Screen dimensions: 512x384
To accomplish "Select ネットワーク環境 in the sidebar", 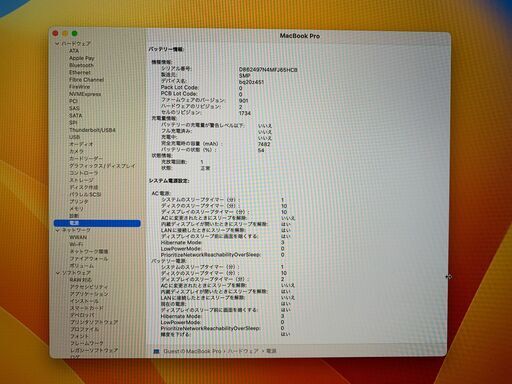I will pos(89,252).
